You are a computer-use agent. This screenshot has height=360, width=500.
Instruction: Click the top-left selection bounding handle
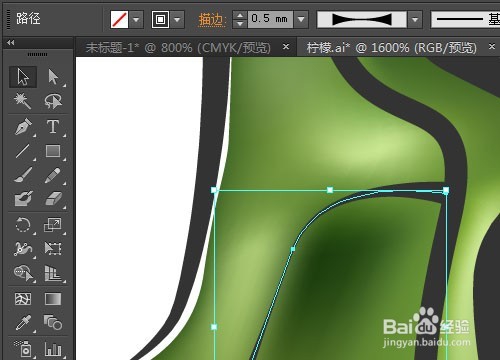coord(214,190)
